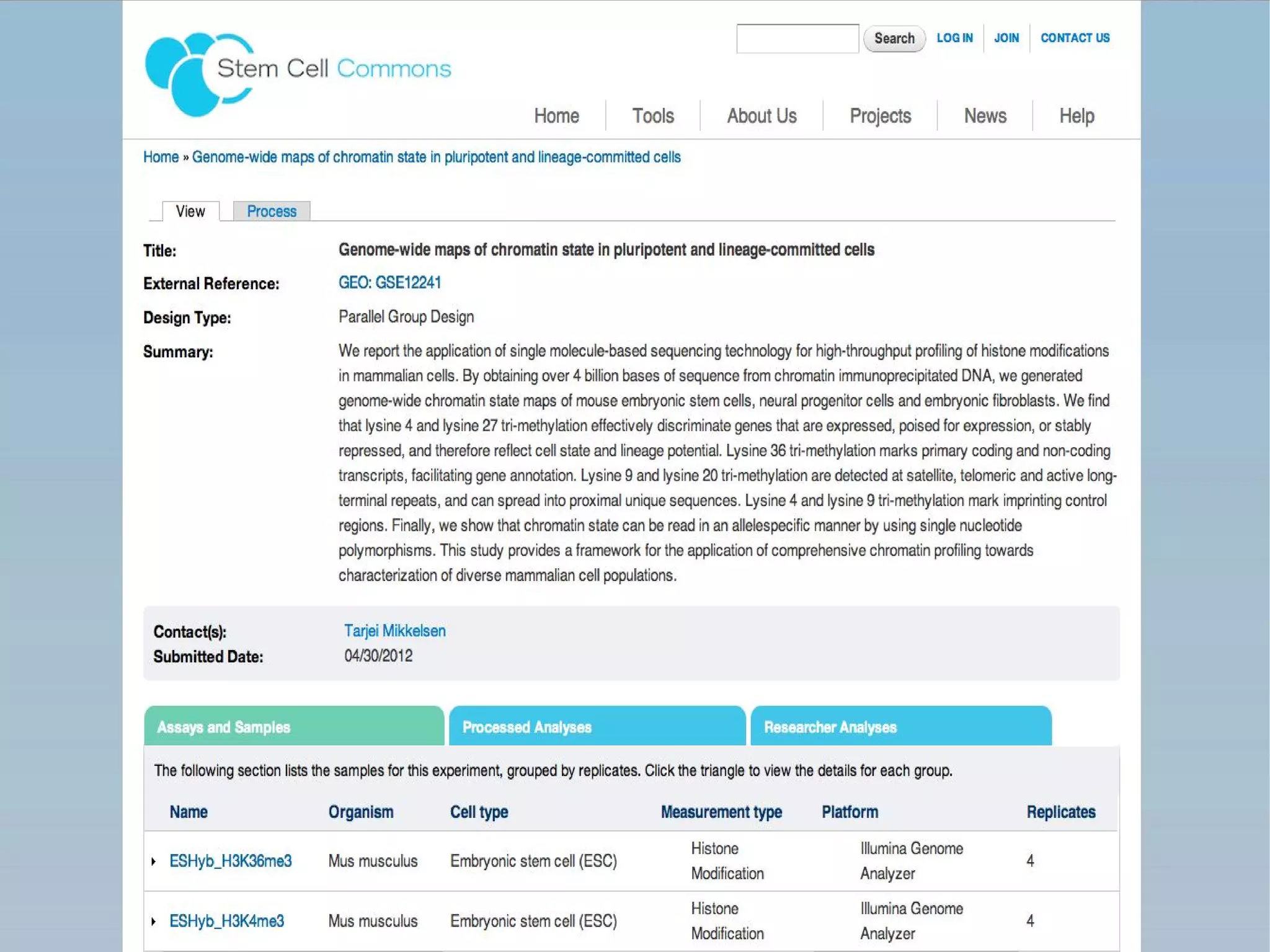Go to the Home menu item
Viewport: 1270px width, 952px height.
coord(556,116)
